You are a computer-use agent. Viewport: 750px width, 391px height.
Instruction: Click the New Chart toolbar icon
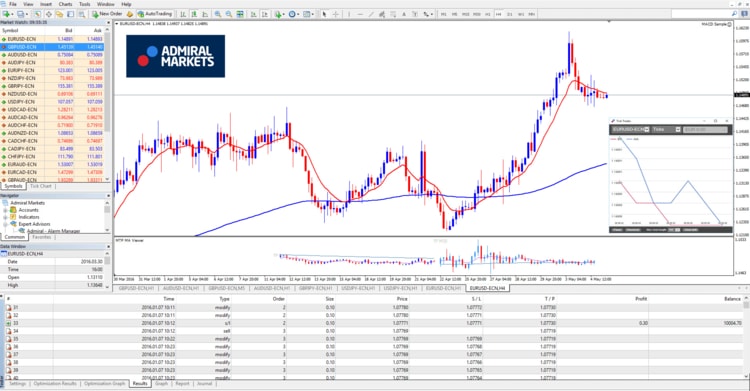click(6, 14)
